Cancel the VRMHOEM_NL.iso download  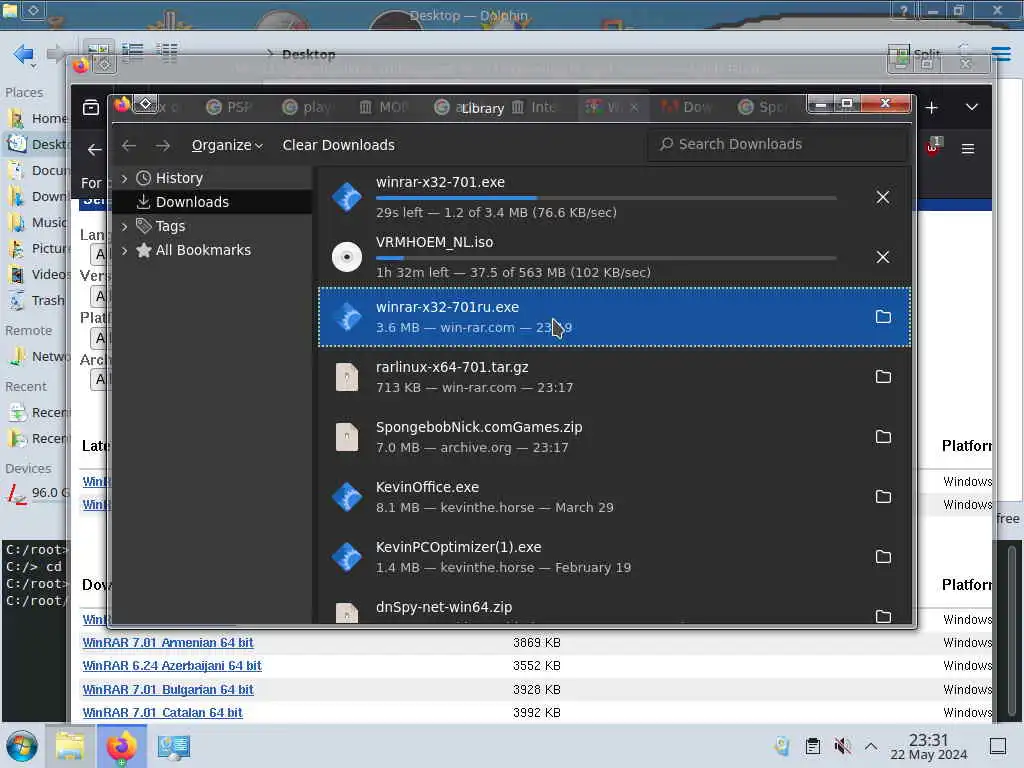click(882, 257)
